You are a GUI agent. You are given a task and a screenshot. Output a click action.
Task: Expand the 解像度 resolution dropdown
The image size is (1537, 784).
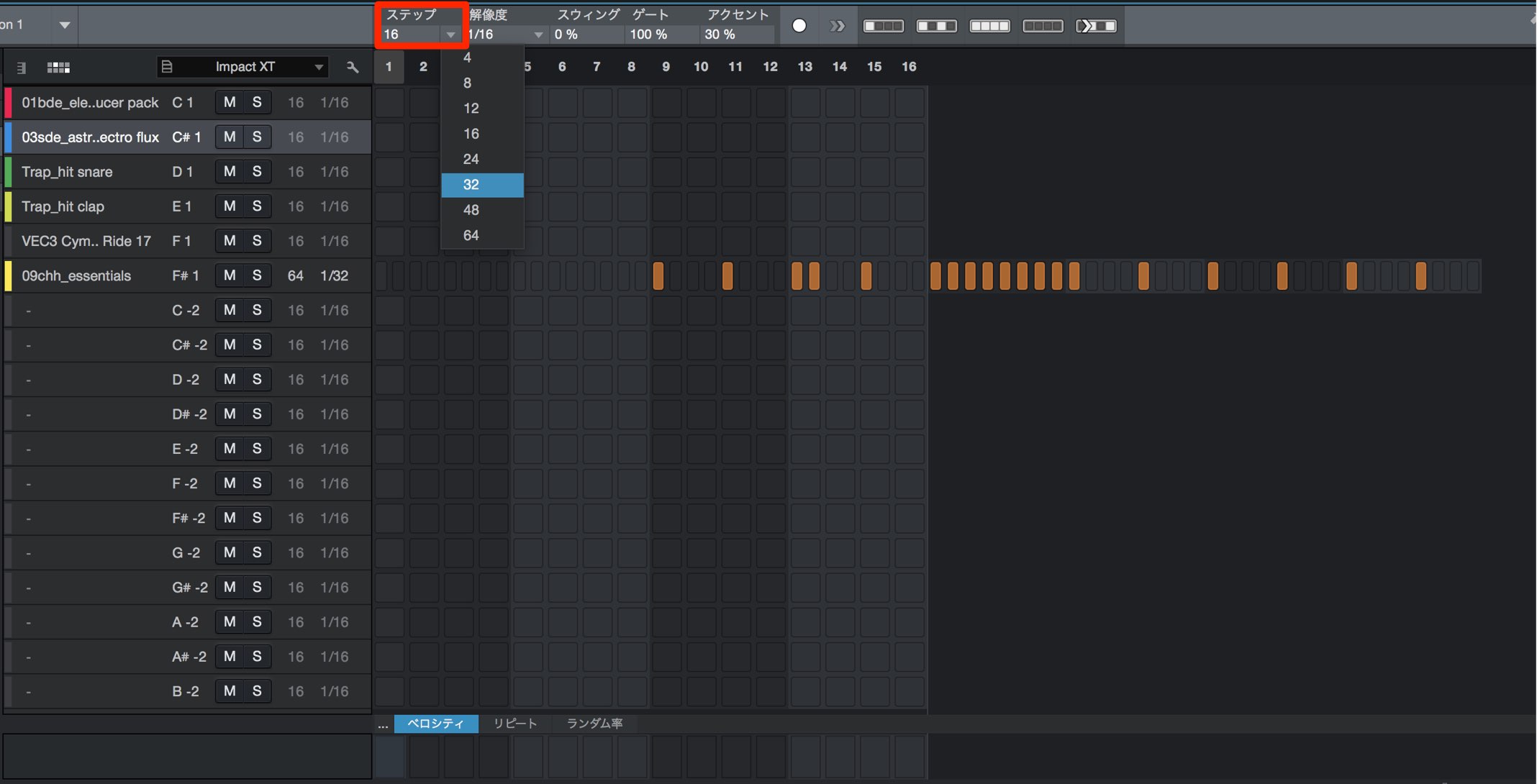click(x=538, y=35)
